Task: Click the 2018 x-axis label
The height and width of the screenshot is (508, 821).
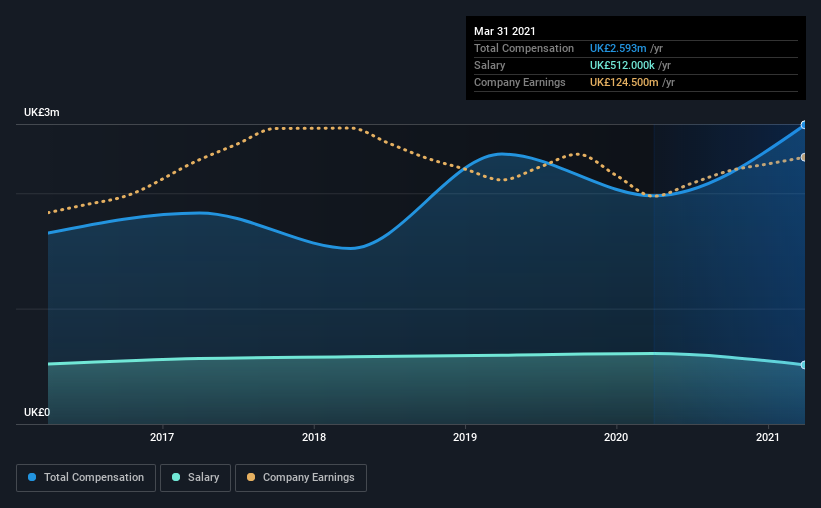Action: [314, 437]
